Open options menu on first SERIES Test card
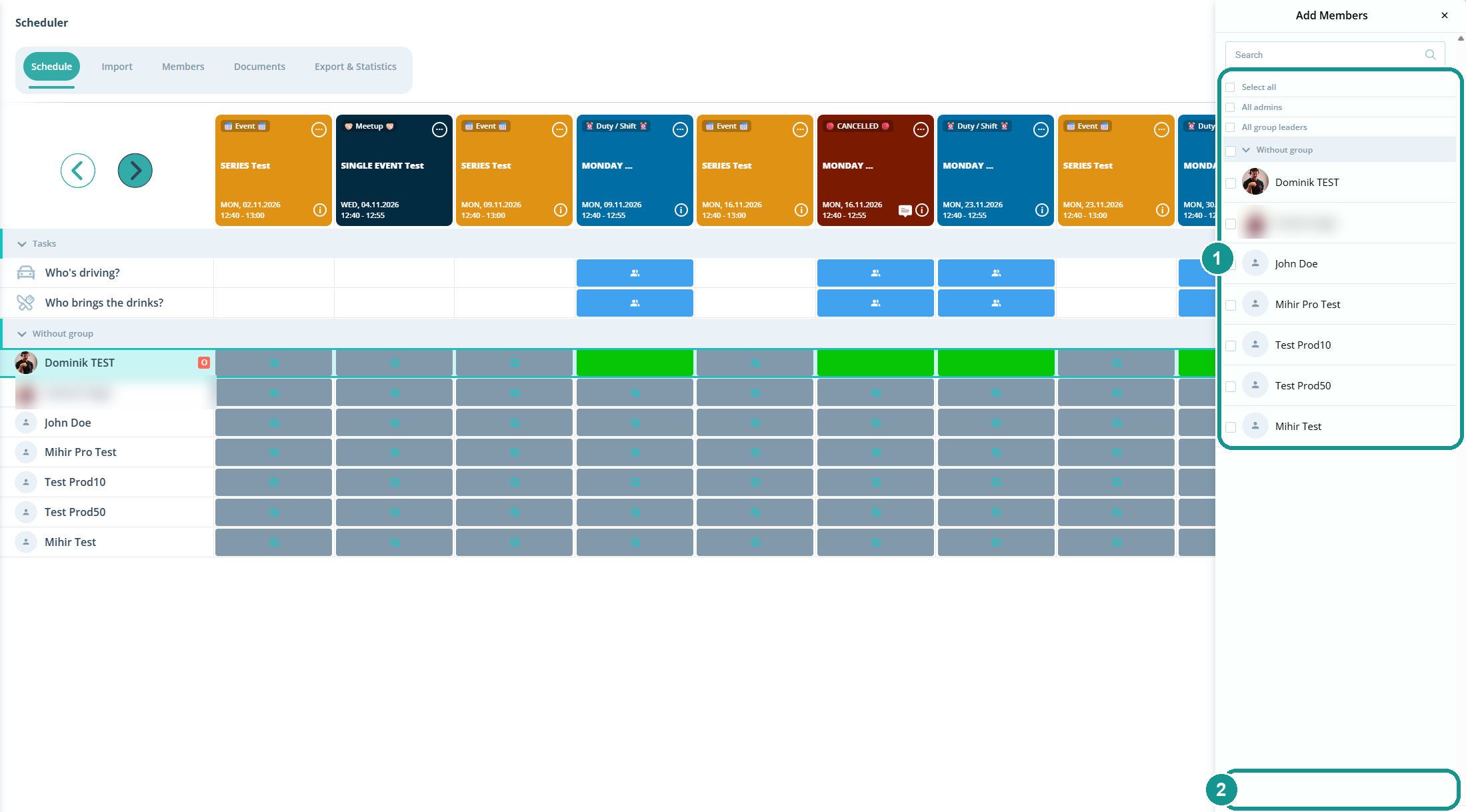 tap(319, 130)
